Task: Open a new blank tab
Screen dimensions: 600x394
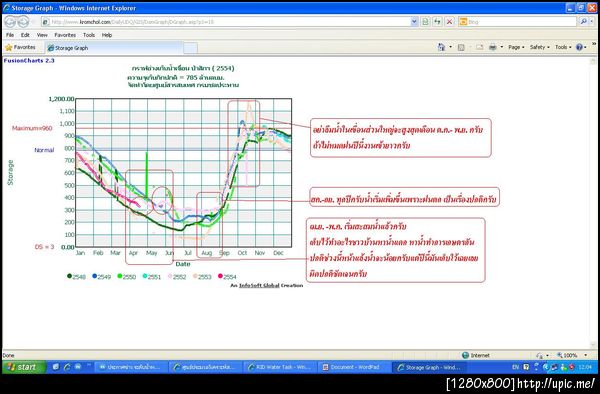Action: 191,48
